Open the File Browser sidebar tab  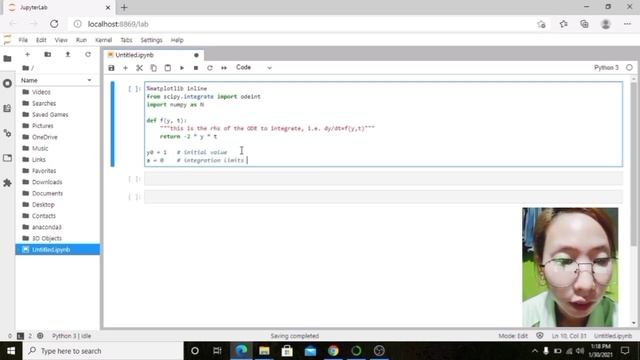tap(7, 59)
